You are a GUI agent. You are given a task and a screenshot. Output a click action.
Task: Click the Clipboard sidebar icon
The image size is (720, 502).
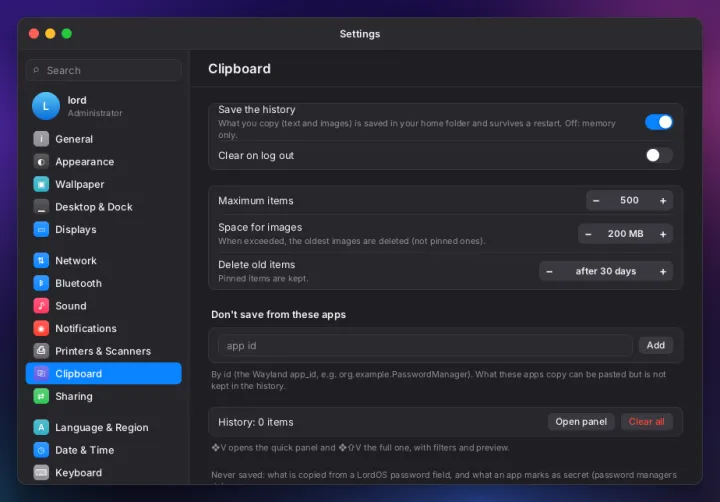click(41, 373)
